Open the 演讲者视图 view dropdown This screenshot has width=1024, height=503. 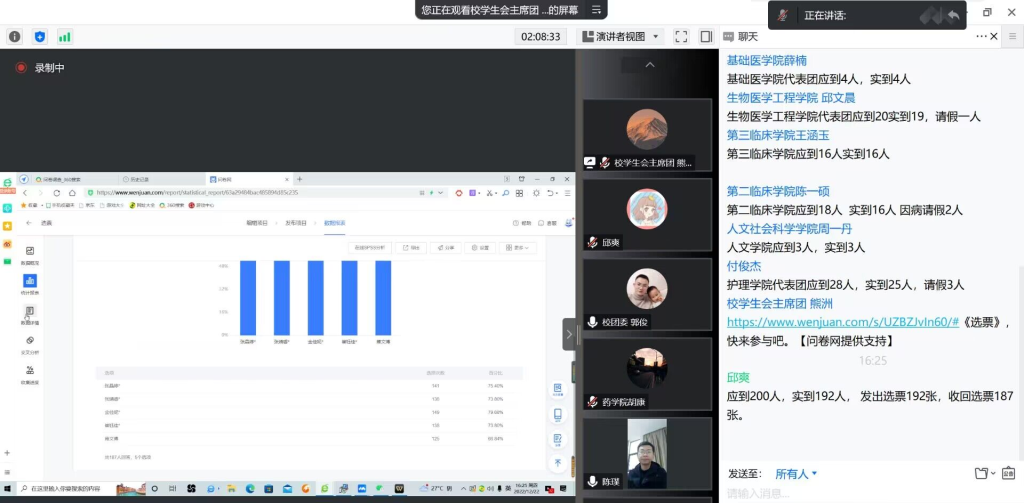[x=622, y=36]
